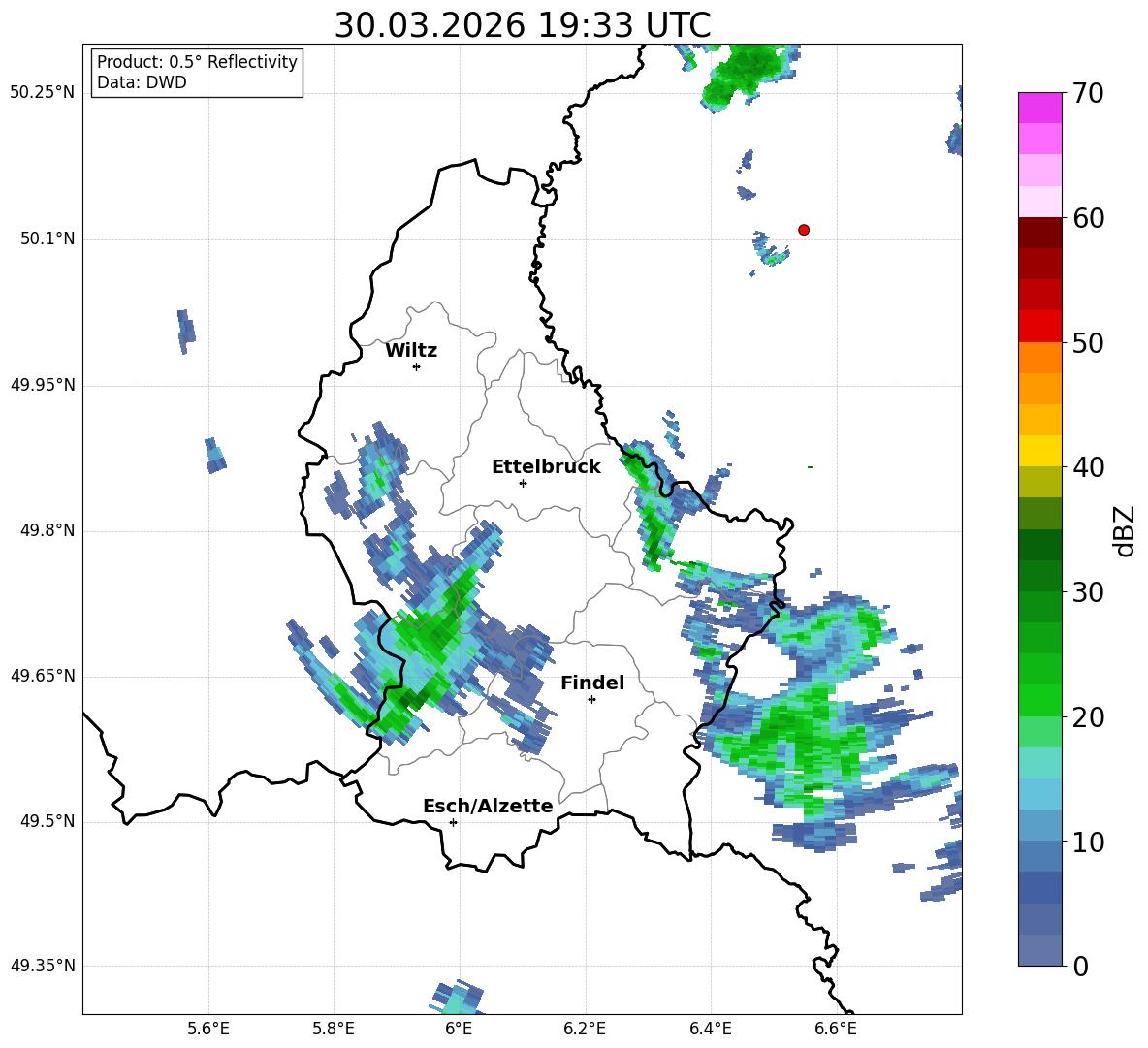
Task: Click the colorbar value 0
Action: point(1080,967)
